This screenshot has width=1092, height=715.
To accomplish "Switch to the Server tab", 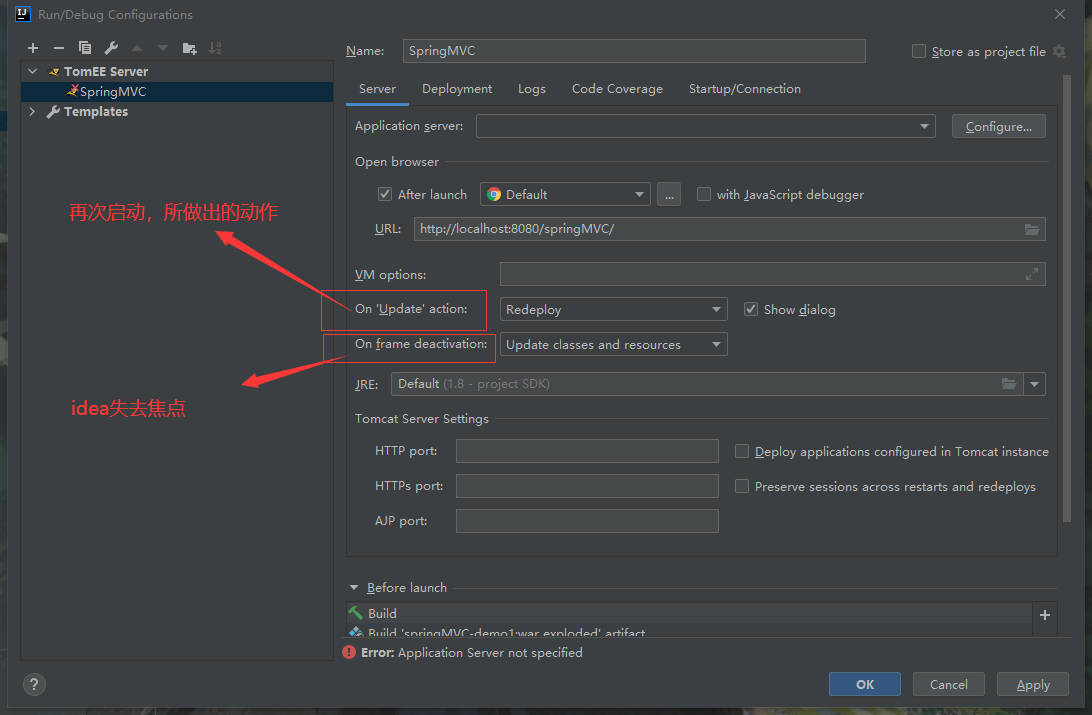I will tap(377, 89).
